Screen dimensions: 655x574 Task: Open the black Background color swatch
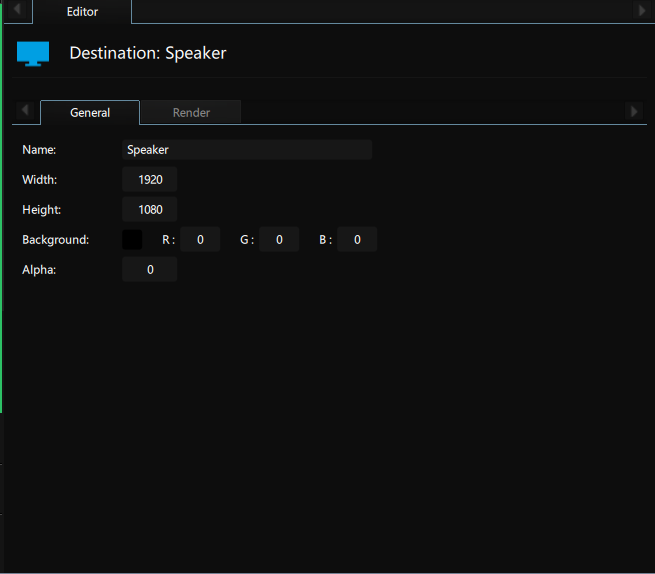132,239
